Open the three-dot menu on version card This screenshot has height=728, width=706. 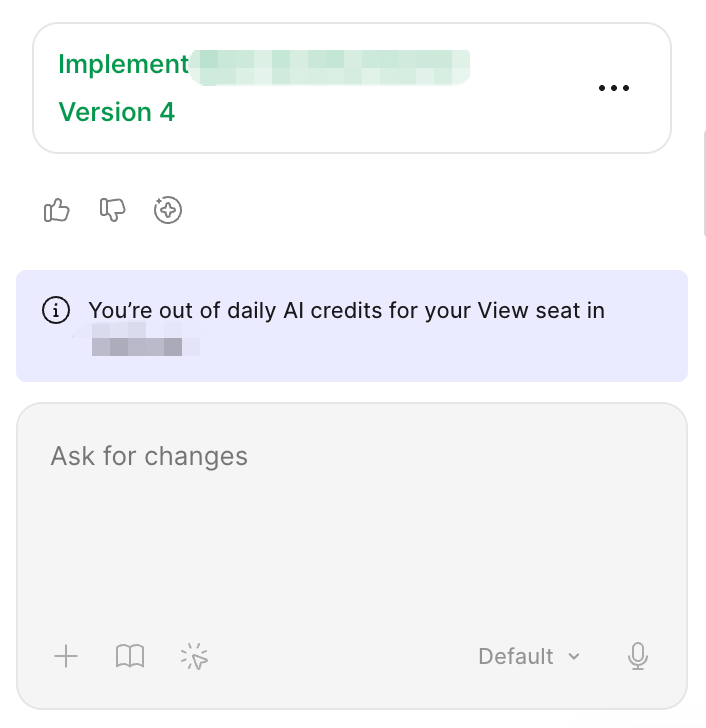pos(614,88)
